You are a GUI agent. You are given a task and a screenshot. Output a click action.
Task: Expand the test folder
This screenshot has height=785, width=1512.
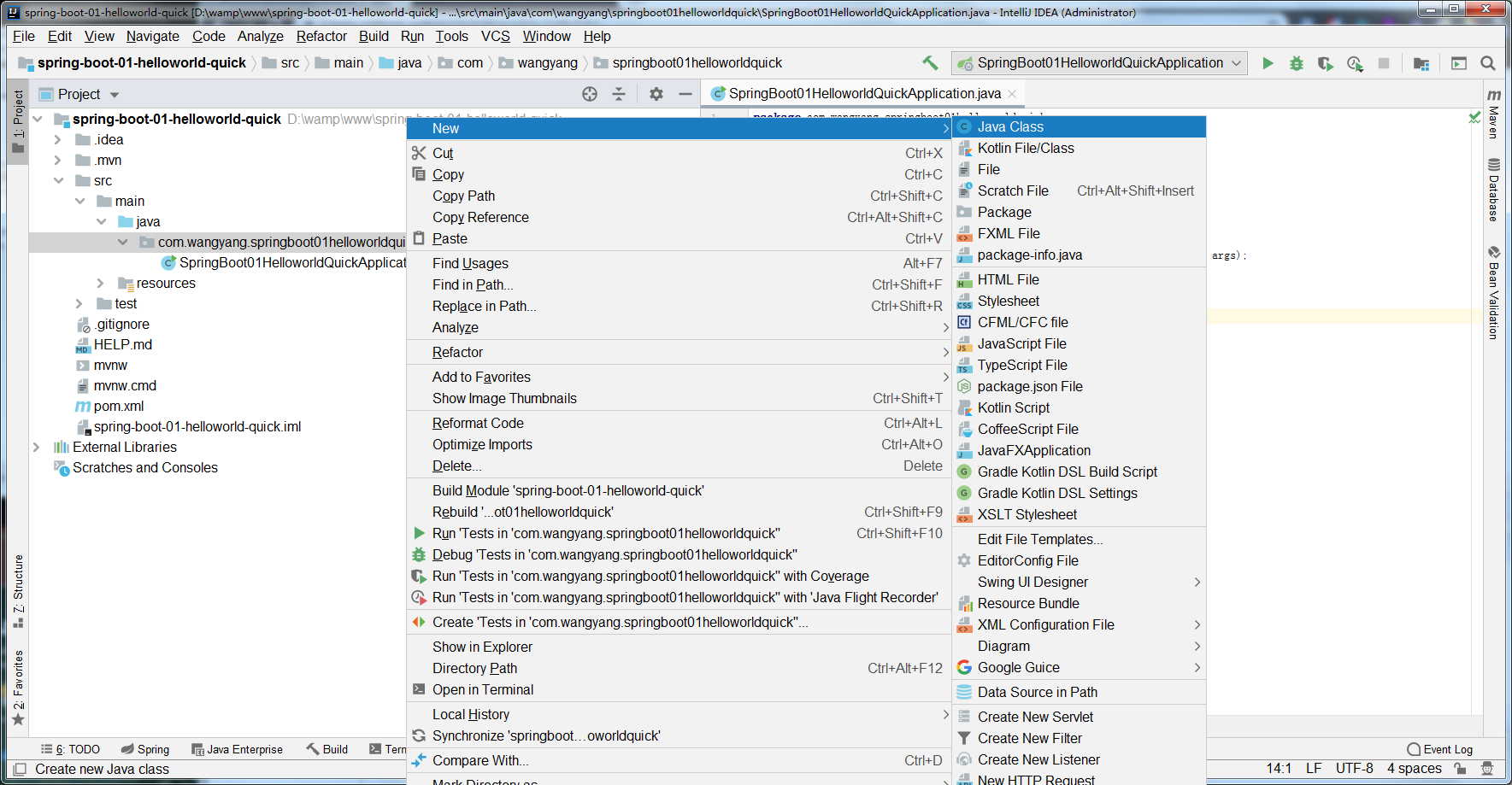(x=79, y=303)
